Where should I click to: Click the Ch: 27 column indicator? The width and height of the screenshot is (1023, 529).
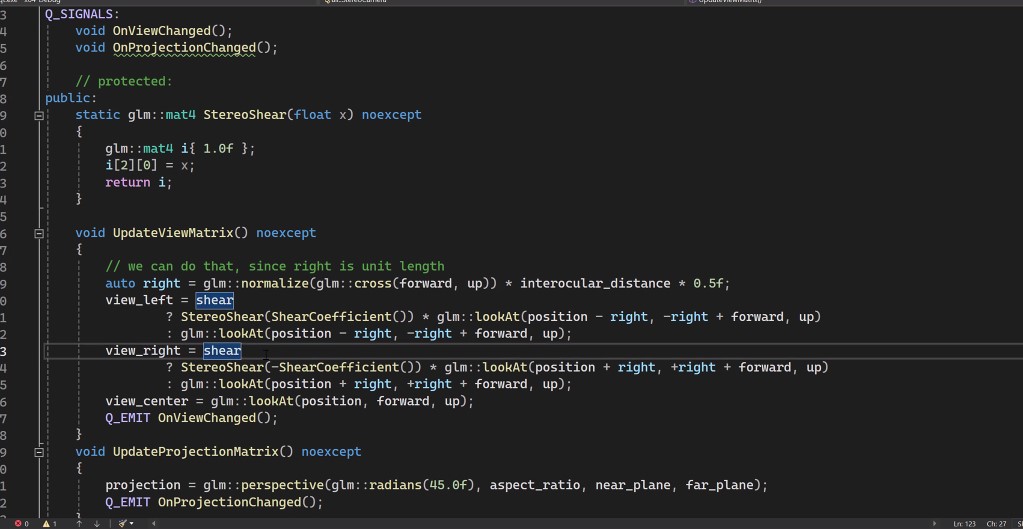point(996,523)
